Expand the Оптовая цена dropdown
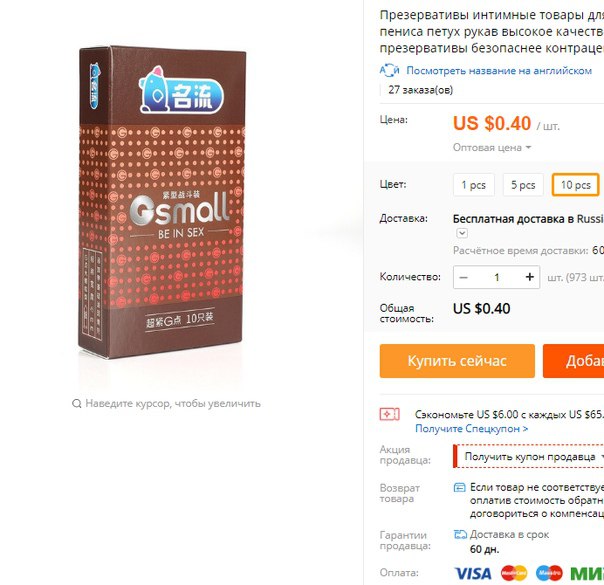The width and height of the screenshot is (604, 585). [492, 148]
